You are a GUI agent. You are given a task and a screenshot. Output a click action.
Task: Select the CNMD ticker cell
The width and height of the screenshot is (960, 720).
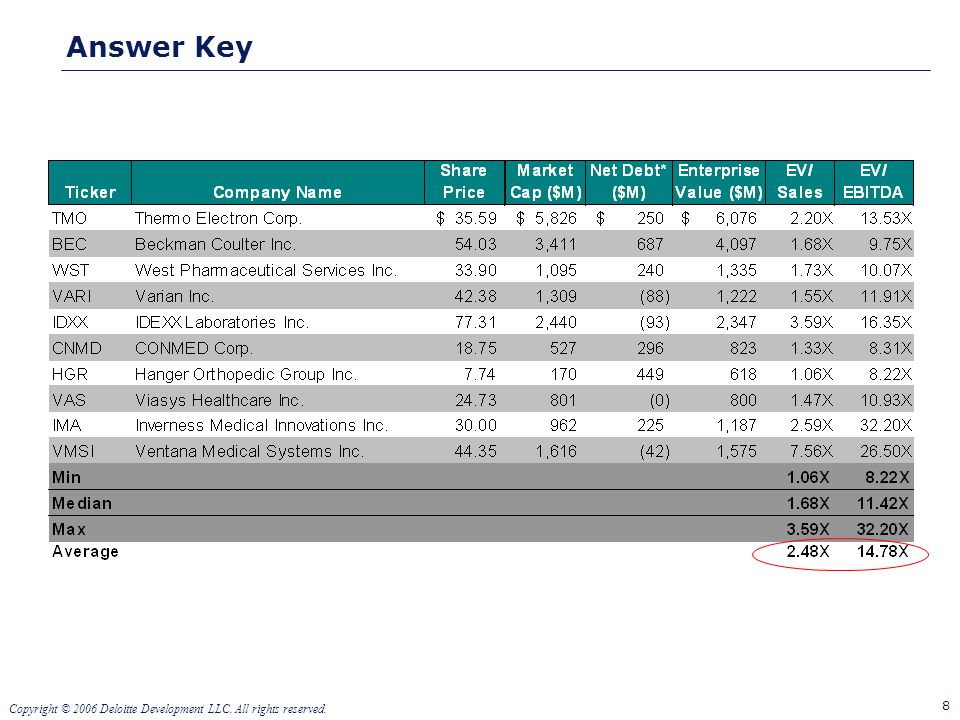tap(77, 348)
